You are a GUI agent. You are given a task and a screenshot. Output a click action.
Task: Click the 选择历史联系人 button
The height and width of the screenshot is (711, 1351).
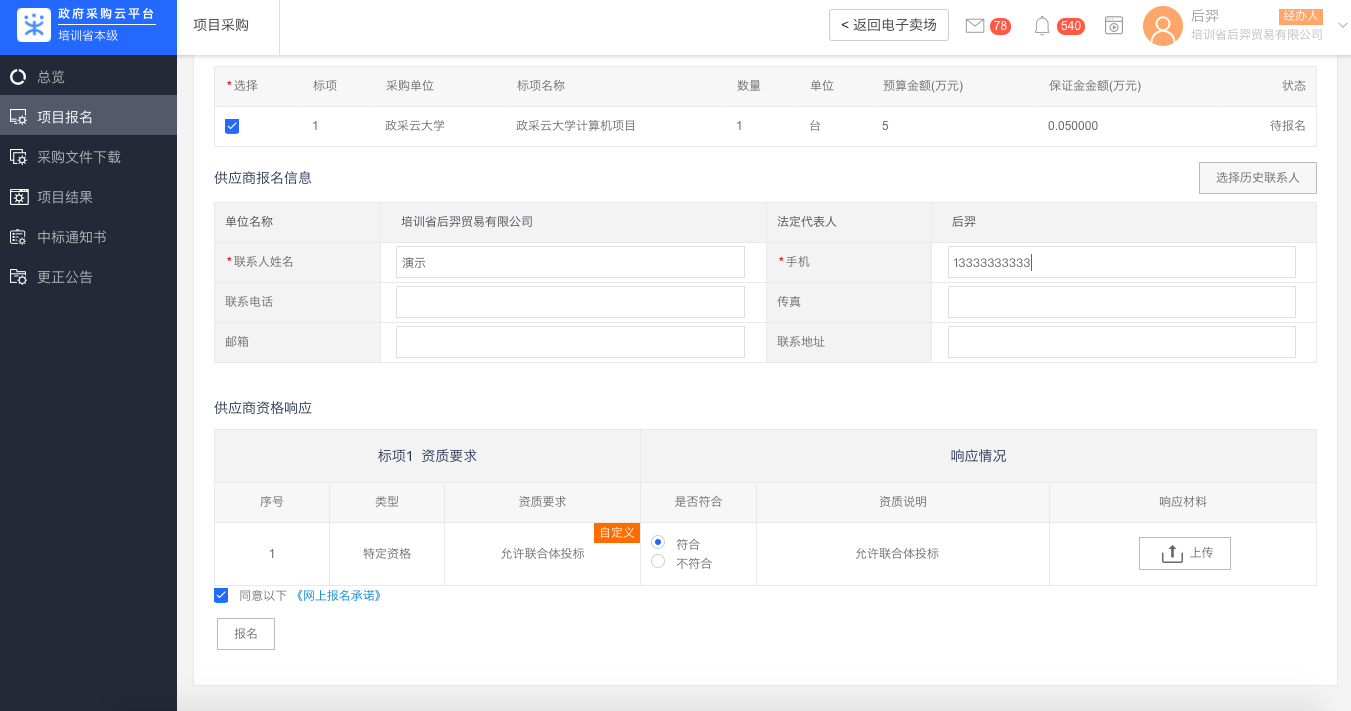coord(1257,178)
